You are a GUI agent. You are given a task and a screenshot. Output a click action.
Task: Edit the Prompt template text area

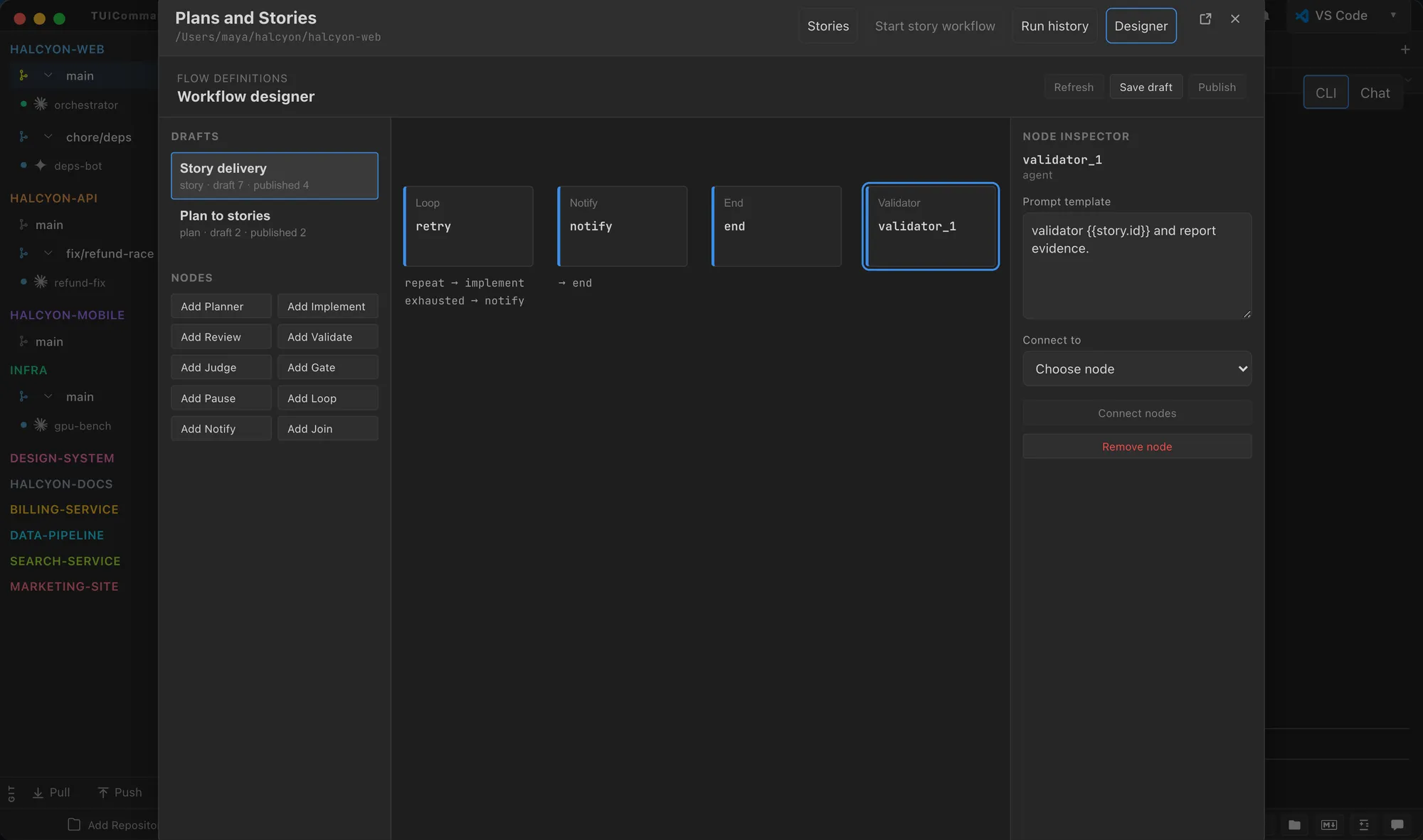click(1137, 266)
